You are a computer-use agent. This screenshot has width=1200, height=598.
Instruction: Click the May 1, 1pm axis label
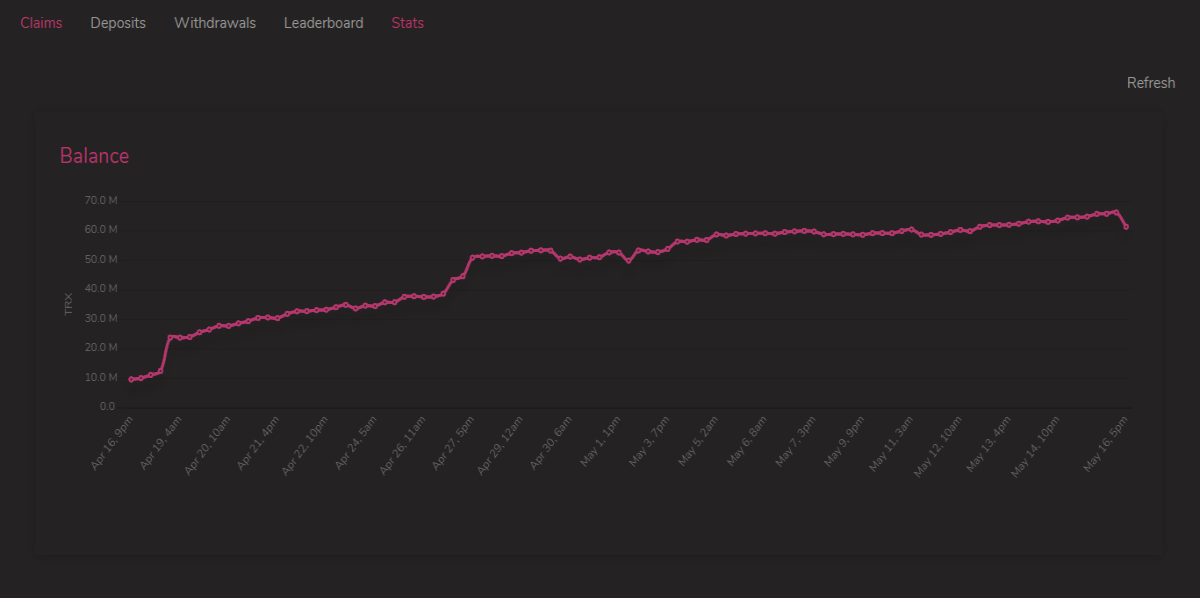pos(601,441)
